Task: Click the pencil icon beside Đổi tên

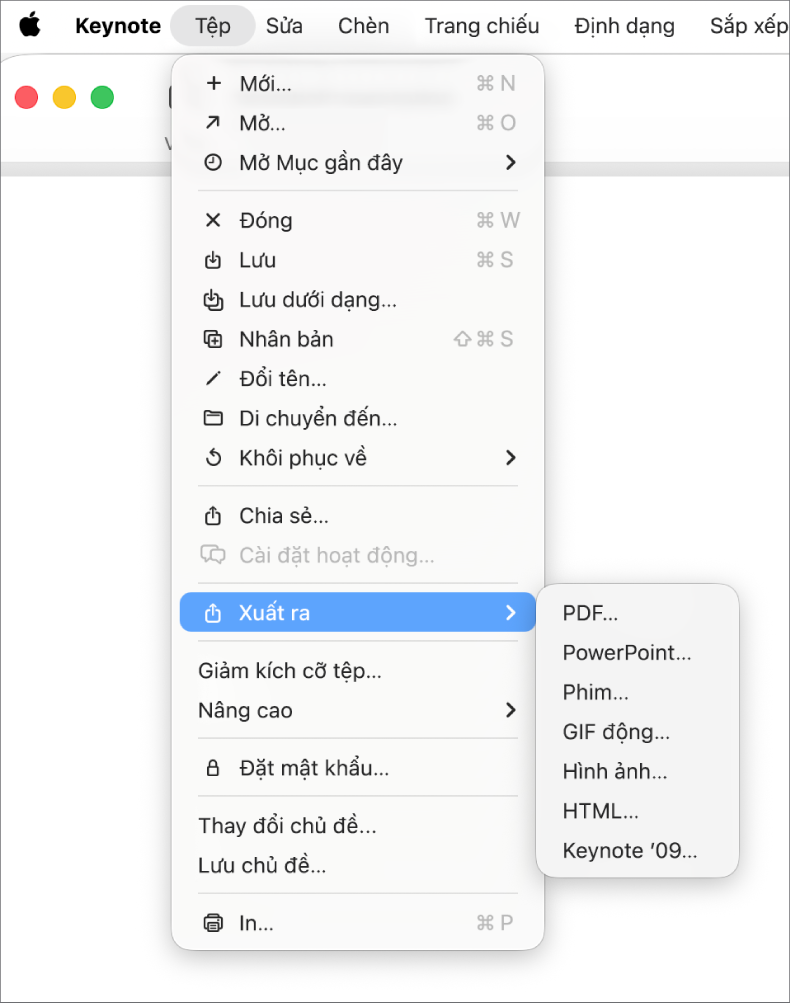Action: (213, 379)
